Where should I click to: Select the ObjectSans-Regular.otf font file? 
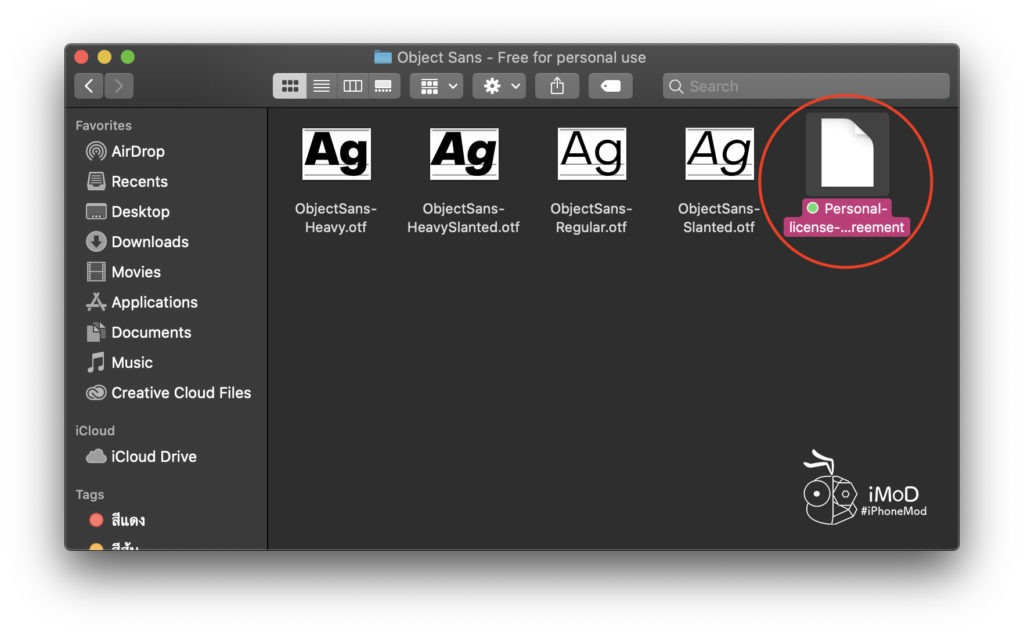point(591,154)
